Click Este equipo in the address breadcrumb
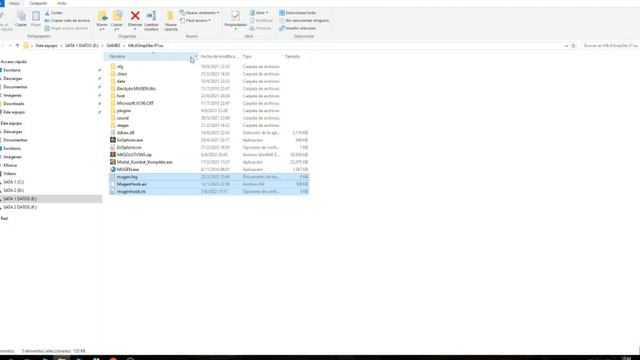 point(47,46)
